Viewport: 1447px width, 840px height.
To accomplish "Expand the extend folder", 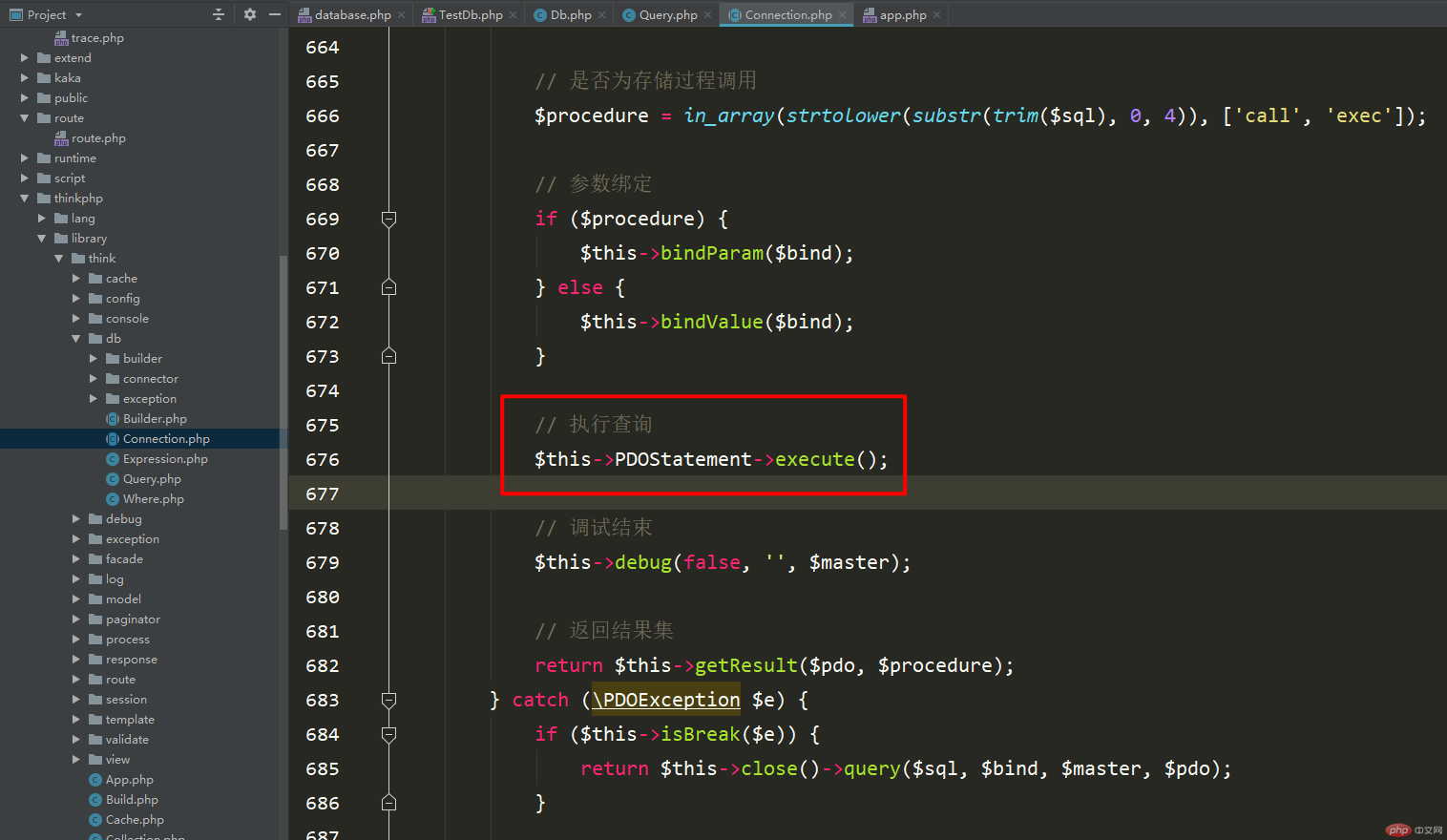I will [x=25, y=58].
